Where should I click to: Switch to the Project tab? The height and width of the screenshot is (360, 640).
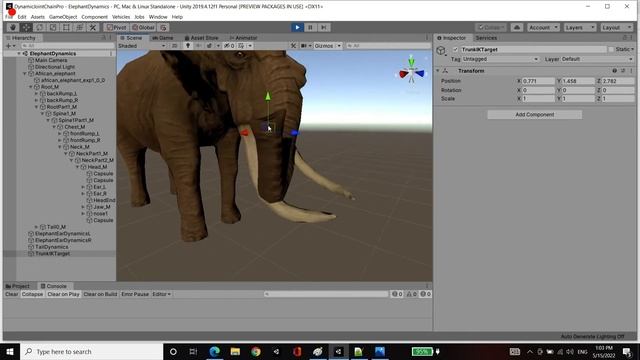click(x=18, y=286)
